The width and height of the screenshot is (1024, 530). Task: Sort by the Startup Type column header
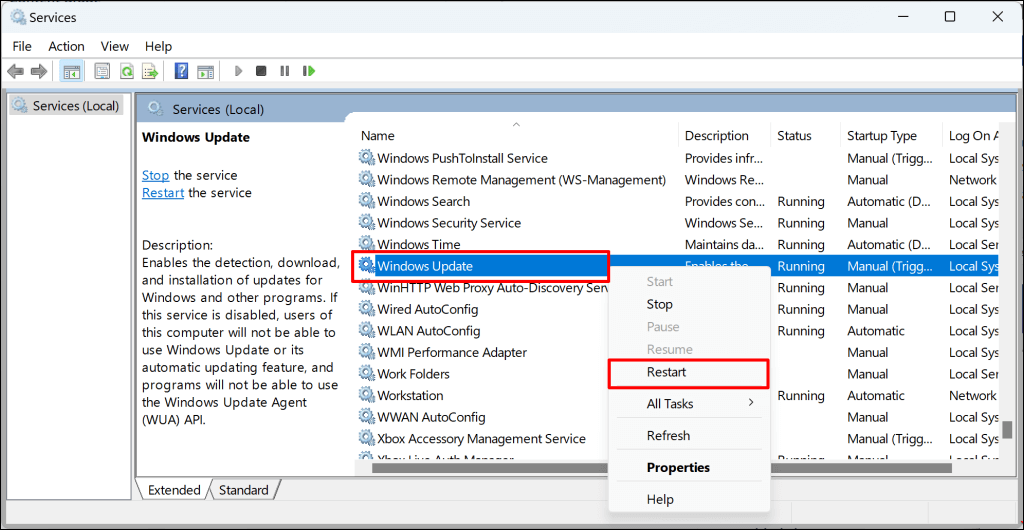891,136
